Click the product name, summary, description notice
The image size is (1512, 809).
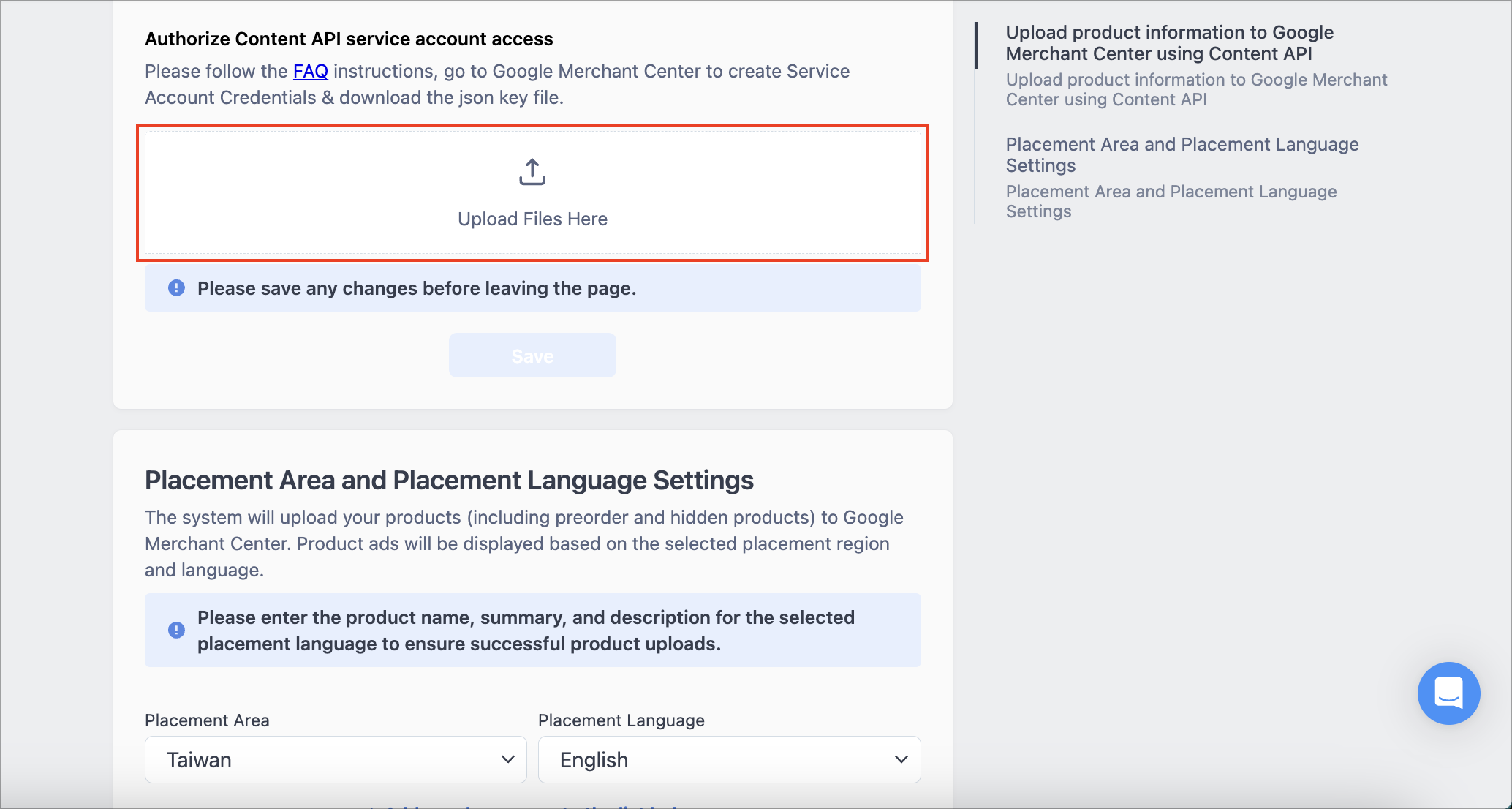pos(532,630)
